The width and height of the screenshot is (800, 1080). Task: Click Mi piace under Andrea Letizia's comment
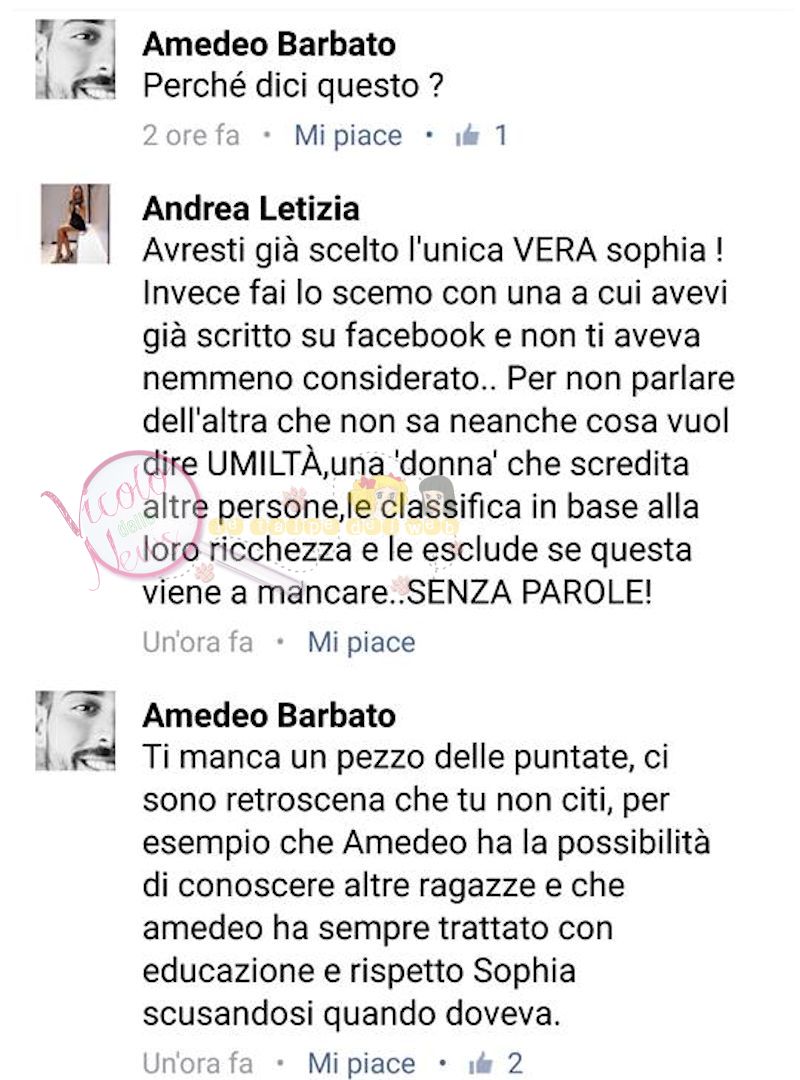[x=361, y=643]
